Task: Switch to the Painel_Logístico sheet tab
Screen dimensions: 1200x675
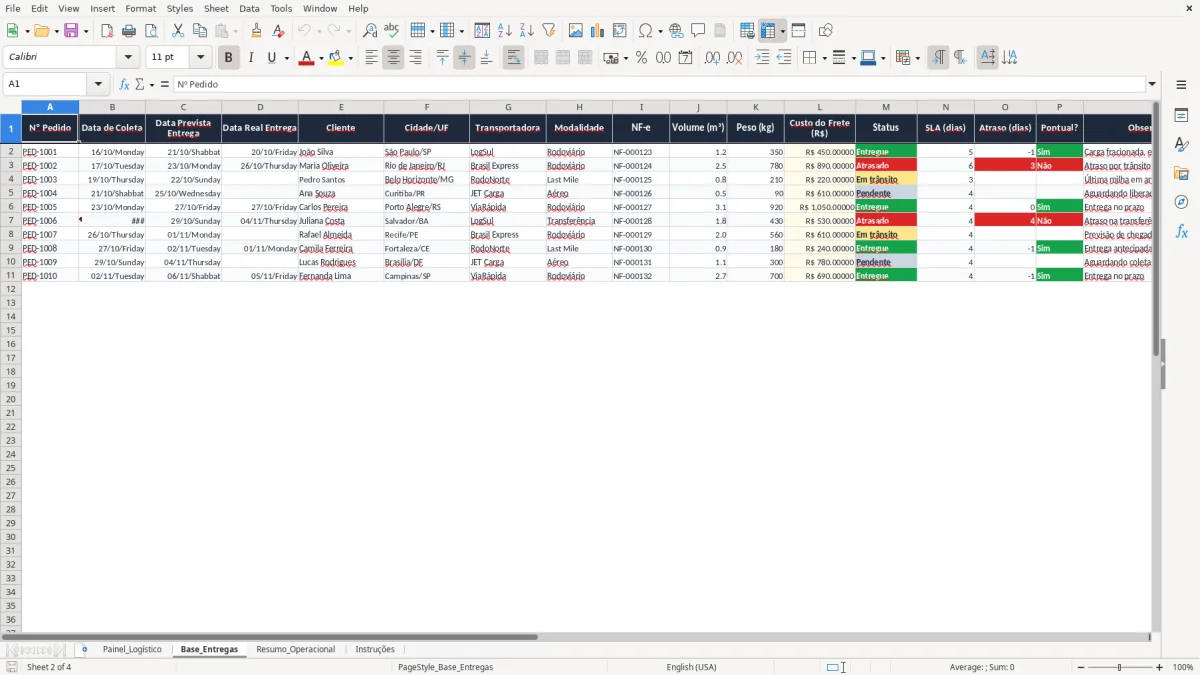Action: [x=132, y=649]
